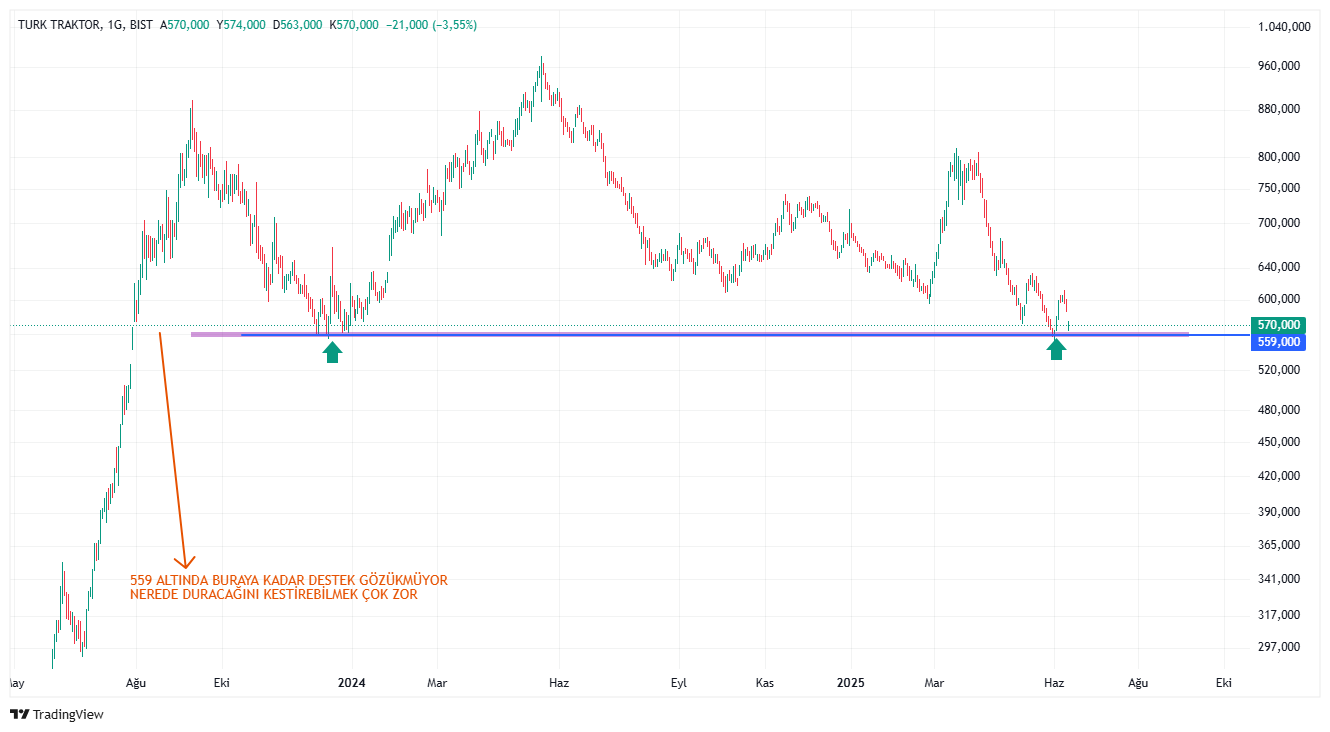Click the 960,000 price axis label

pyautogui.click(x=1279, y=66)
